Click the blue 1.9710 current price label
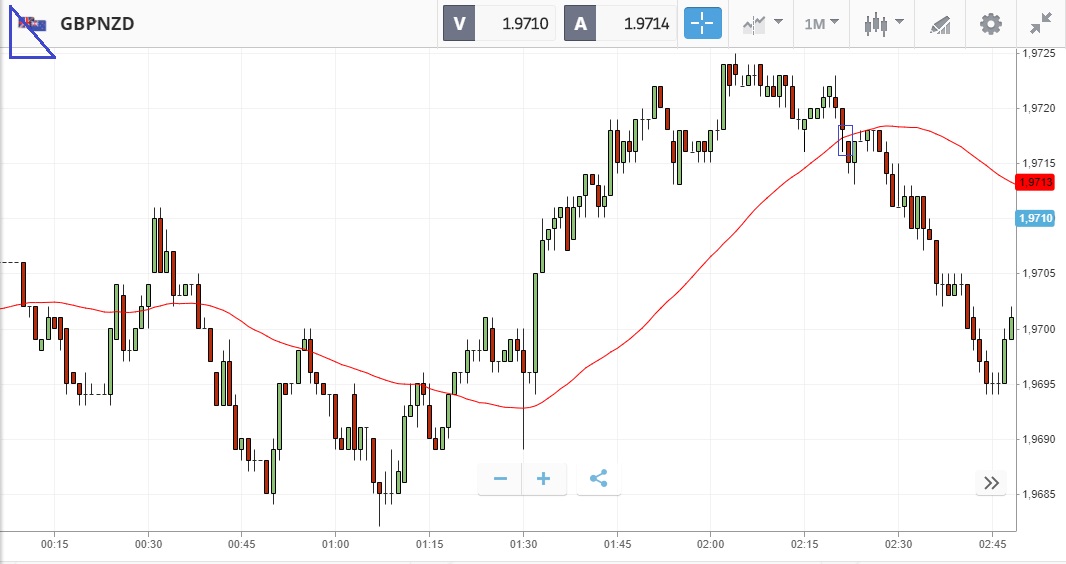 (1035, 218)
